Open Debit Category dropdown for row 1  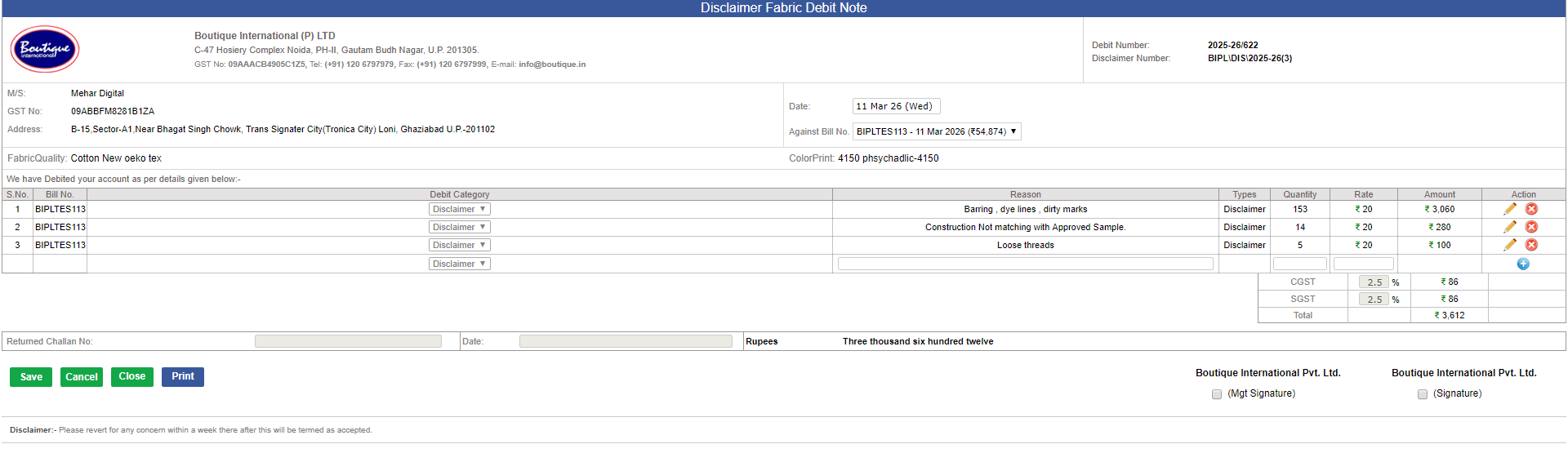[460, 209]
